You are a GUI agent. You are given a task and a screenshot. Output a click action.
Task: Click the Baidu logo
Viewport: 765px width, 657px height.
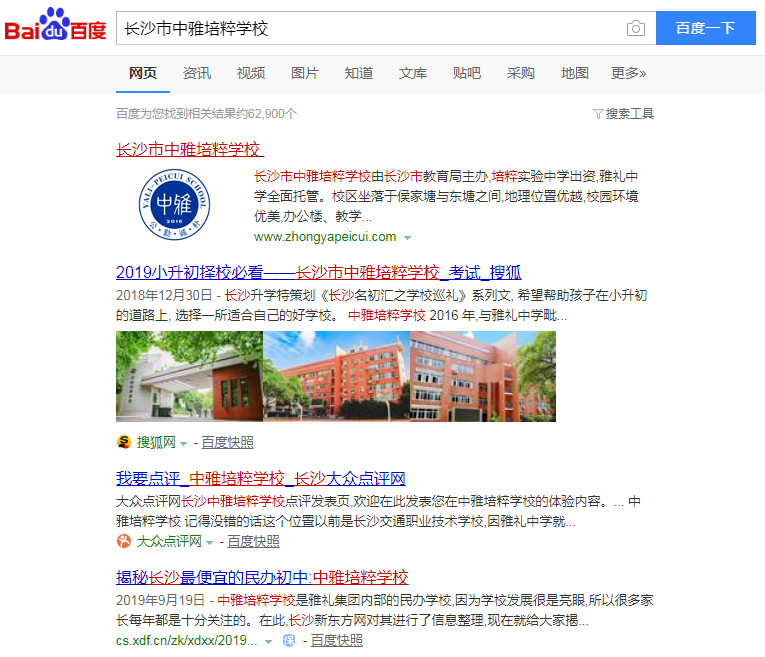point(55,28)
